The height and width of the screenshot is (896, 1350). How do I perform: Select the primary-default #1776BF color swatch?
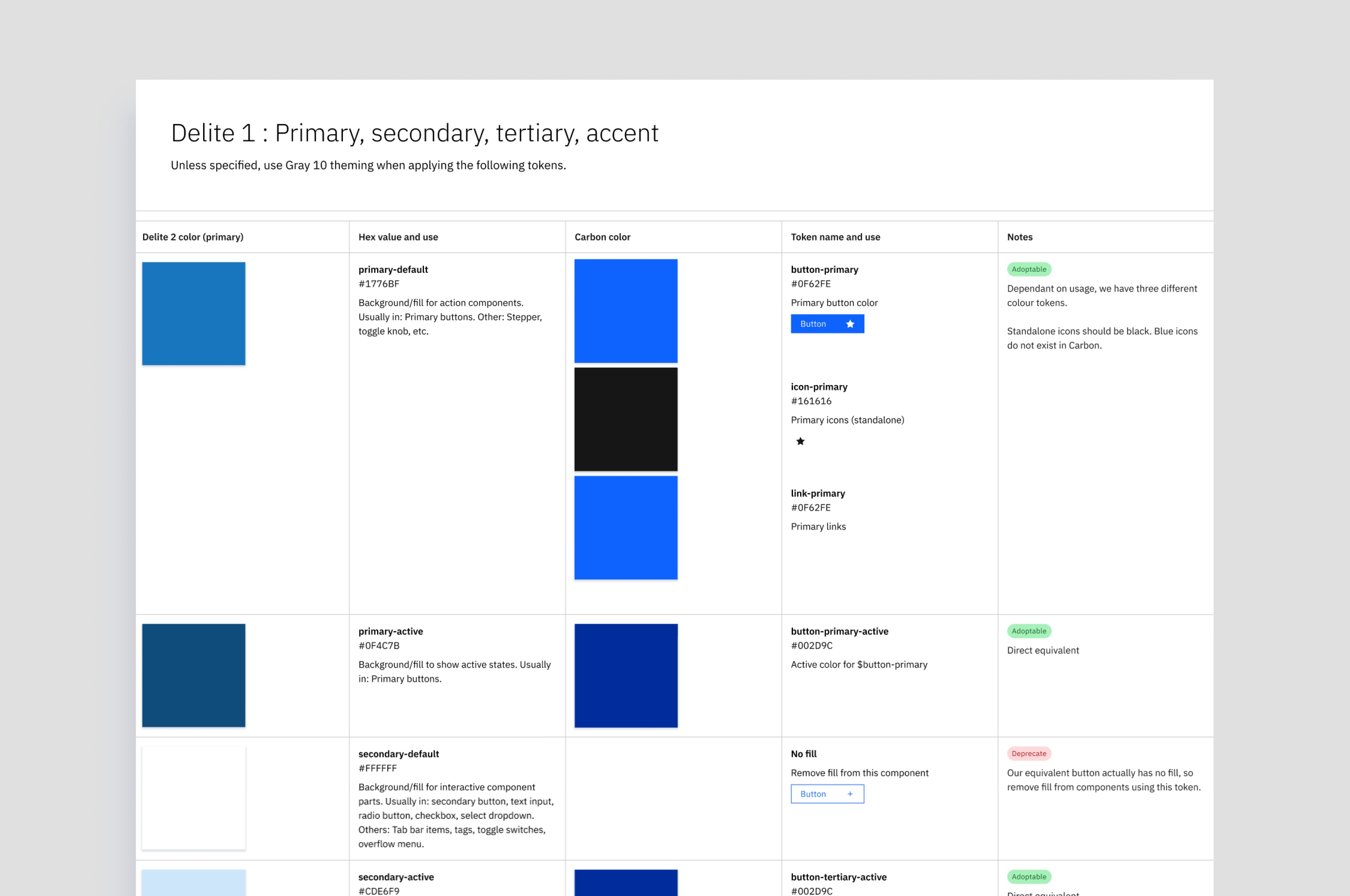[x=194, y=314]
